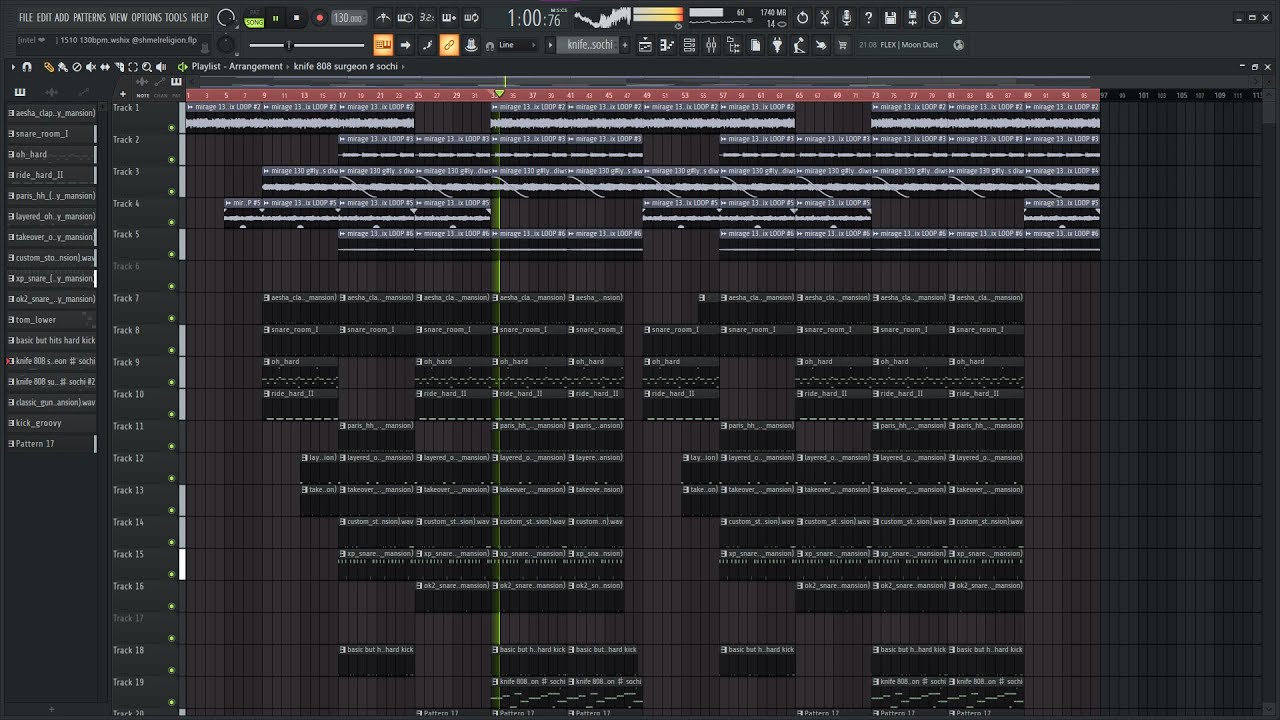This screenshot has height=720, width=1280.
Task: Toggle the link channel button (orange chain)
Action: coord(448,45)
